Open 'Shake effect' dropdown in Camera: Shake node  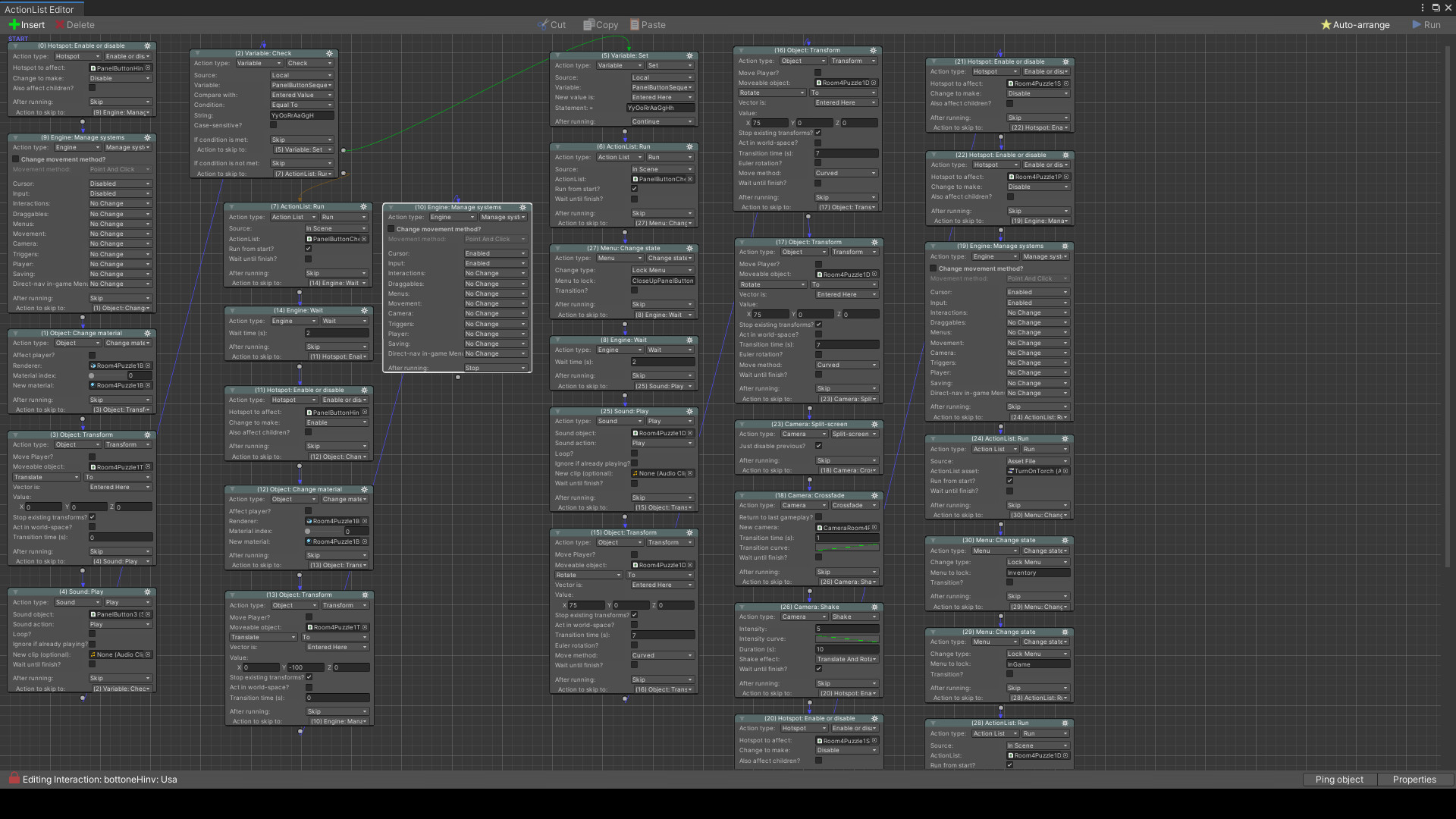pyautogui.click(x=846, y=659)
